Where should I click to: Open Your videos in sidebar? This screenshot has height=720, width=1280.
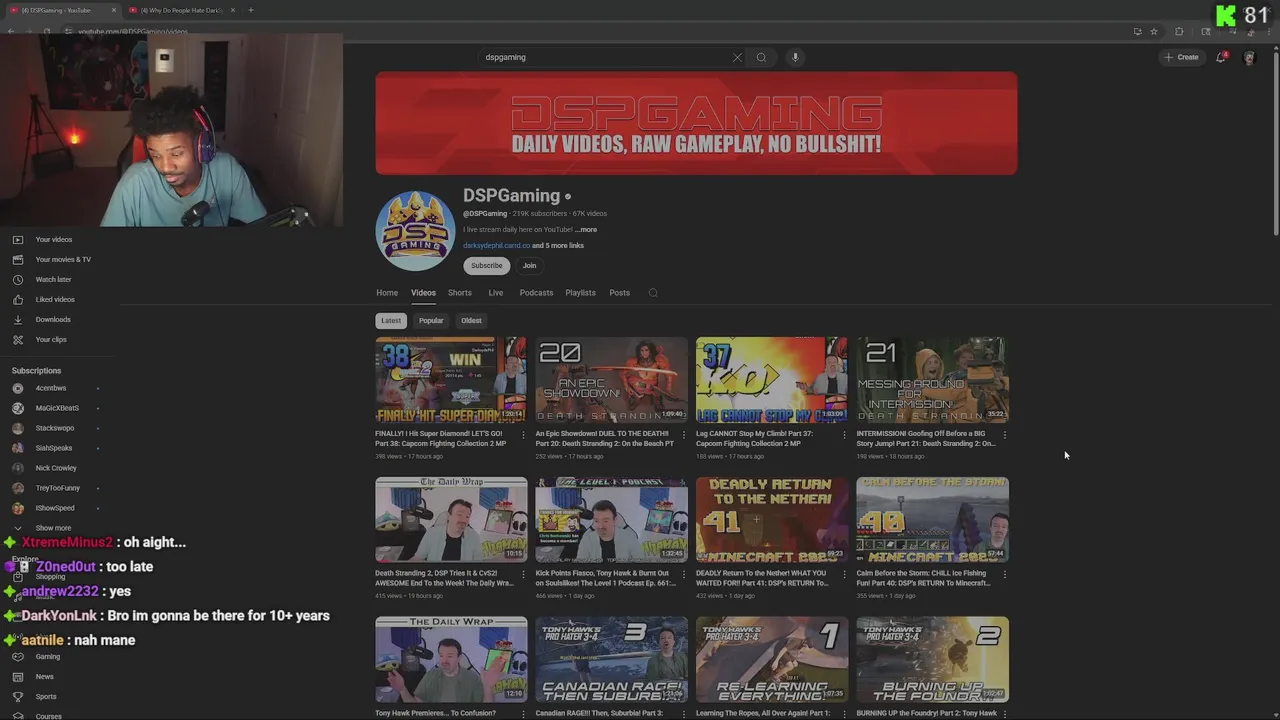[x=56, y=239]
